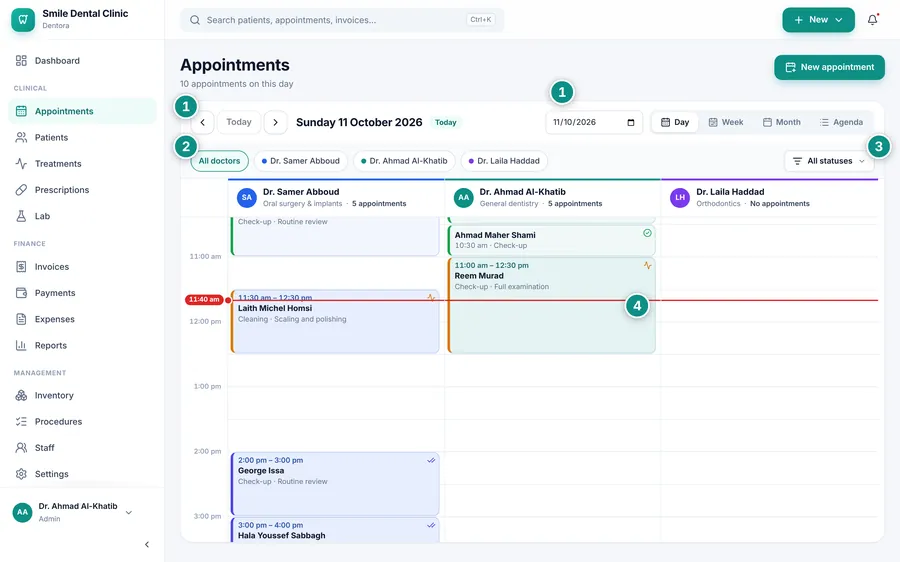Click the Appointments calendar icon in sidebar
The image size is (900, 562).
pos(21,111)
